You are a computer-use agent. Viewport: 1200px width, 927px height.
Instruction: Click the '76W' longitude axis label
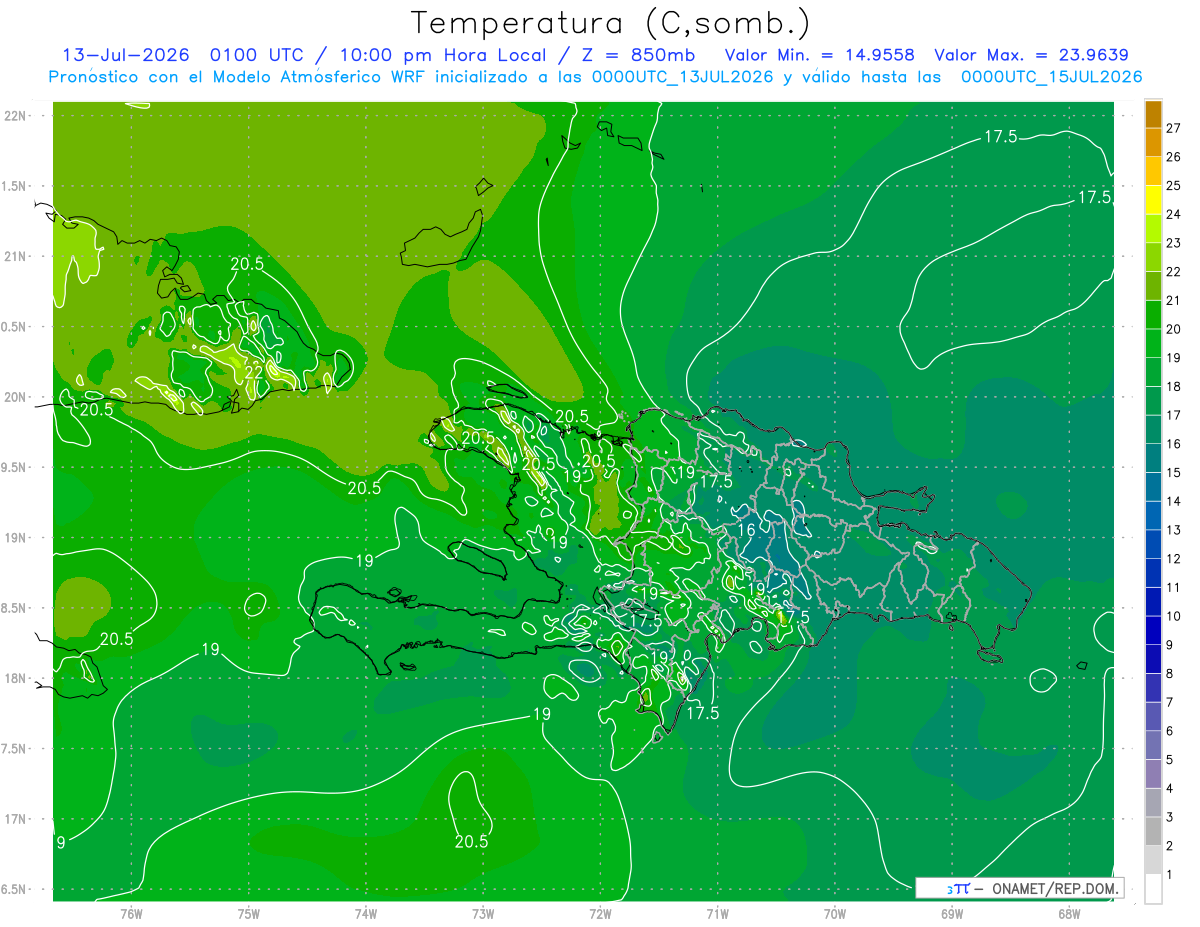[x=131, y=913]
